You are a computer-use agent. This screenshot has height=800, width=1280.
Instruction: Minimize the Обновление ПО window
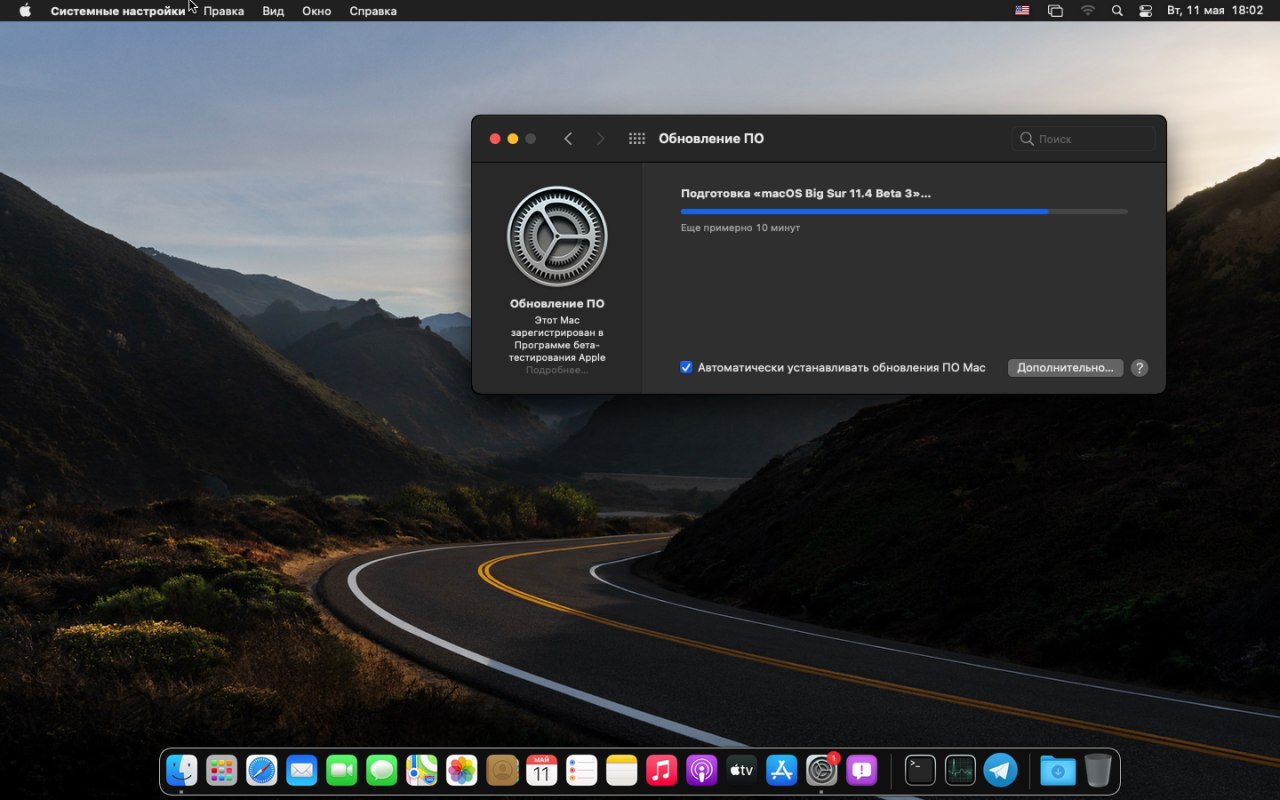click(512, 139)
